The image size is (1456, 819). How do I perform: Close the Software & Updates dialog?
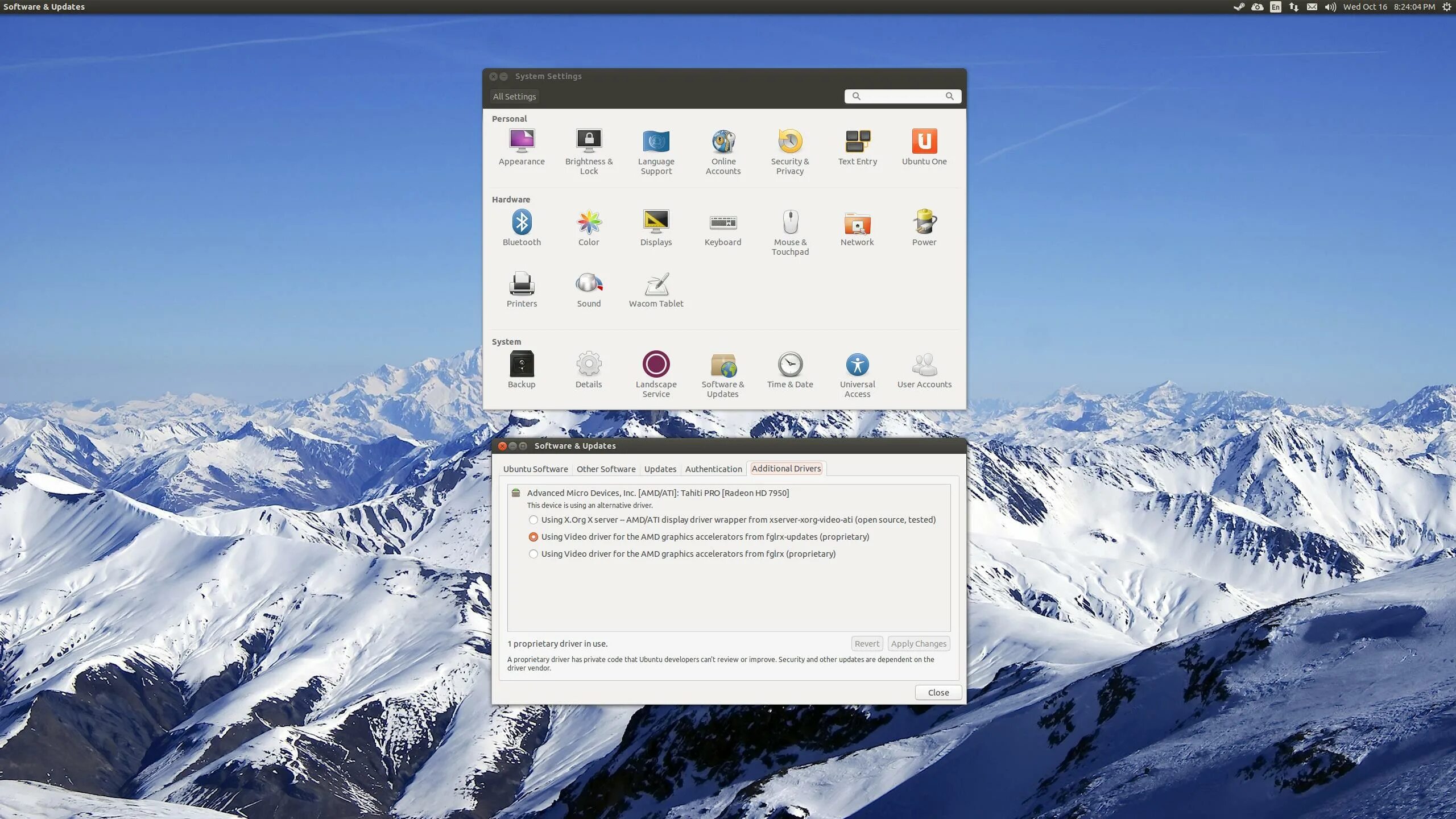tap(938, 693)
